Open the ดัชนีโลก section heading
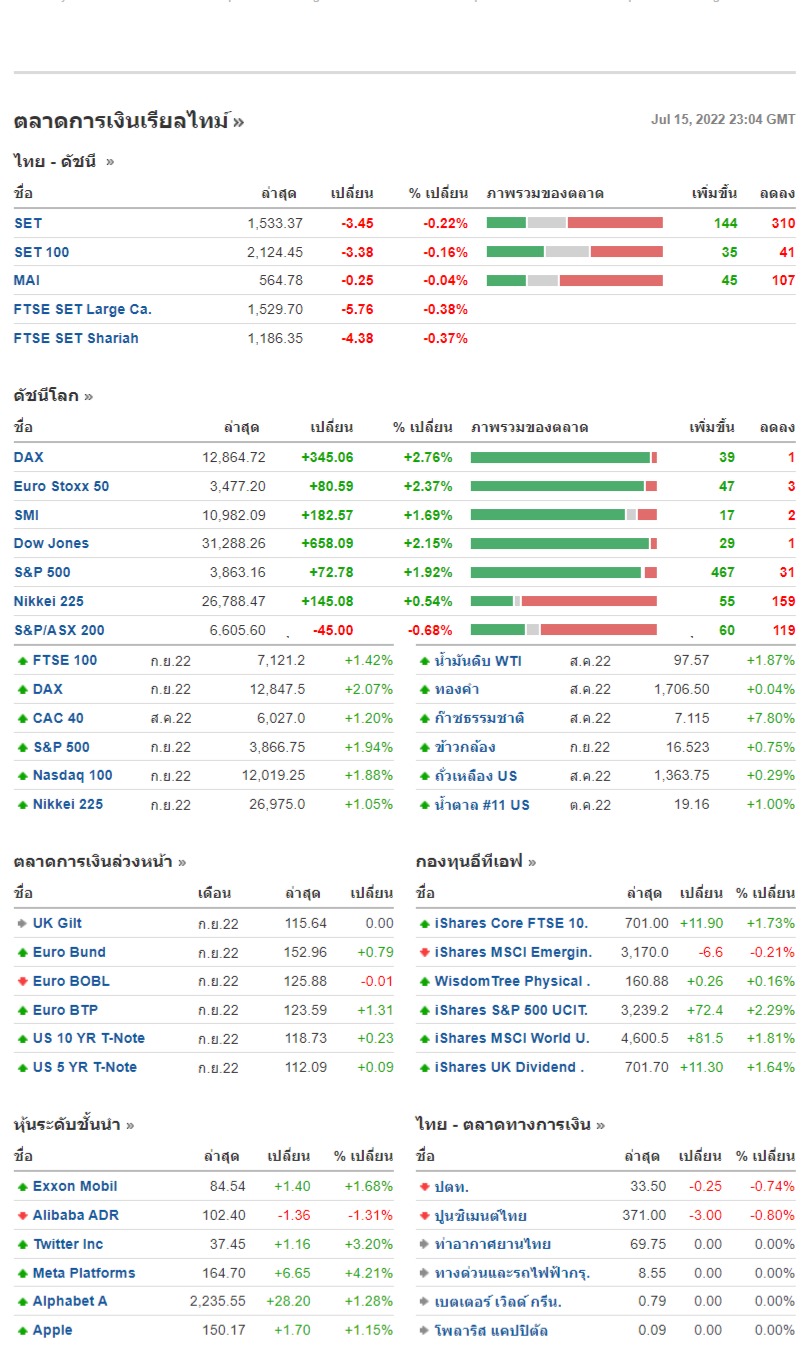The image size is (806, 1350). (53, 395)
